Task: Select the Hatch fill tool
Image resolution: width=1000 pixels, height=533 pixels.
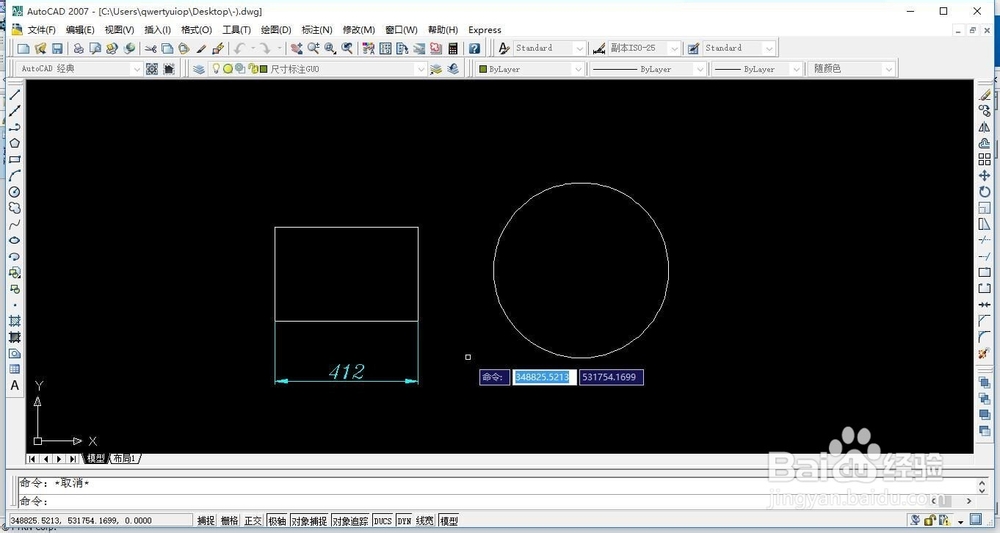Action: pyautogui.click(x=14, y=321)
